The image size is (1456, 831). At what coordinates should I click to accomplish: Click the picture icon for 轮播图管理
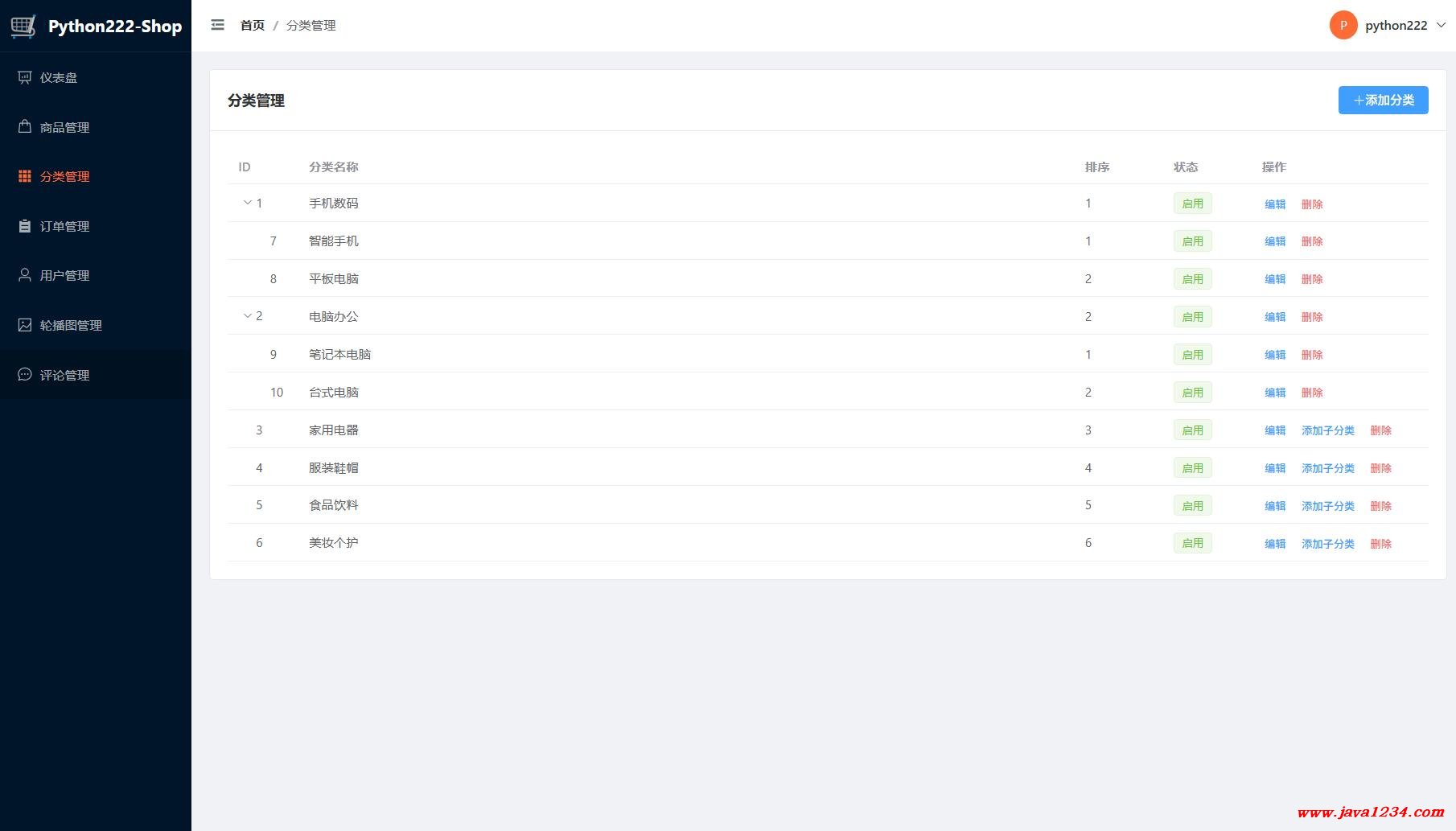tap(25, 325)
